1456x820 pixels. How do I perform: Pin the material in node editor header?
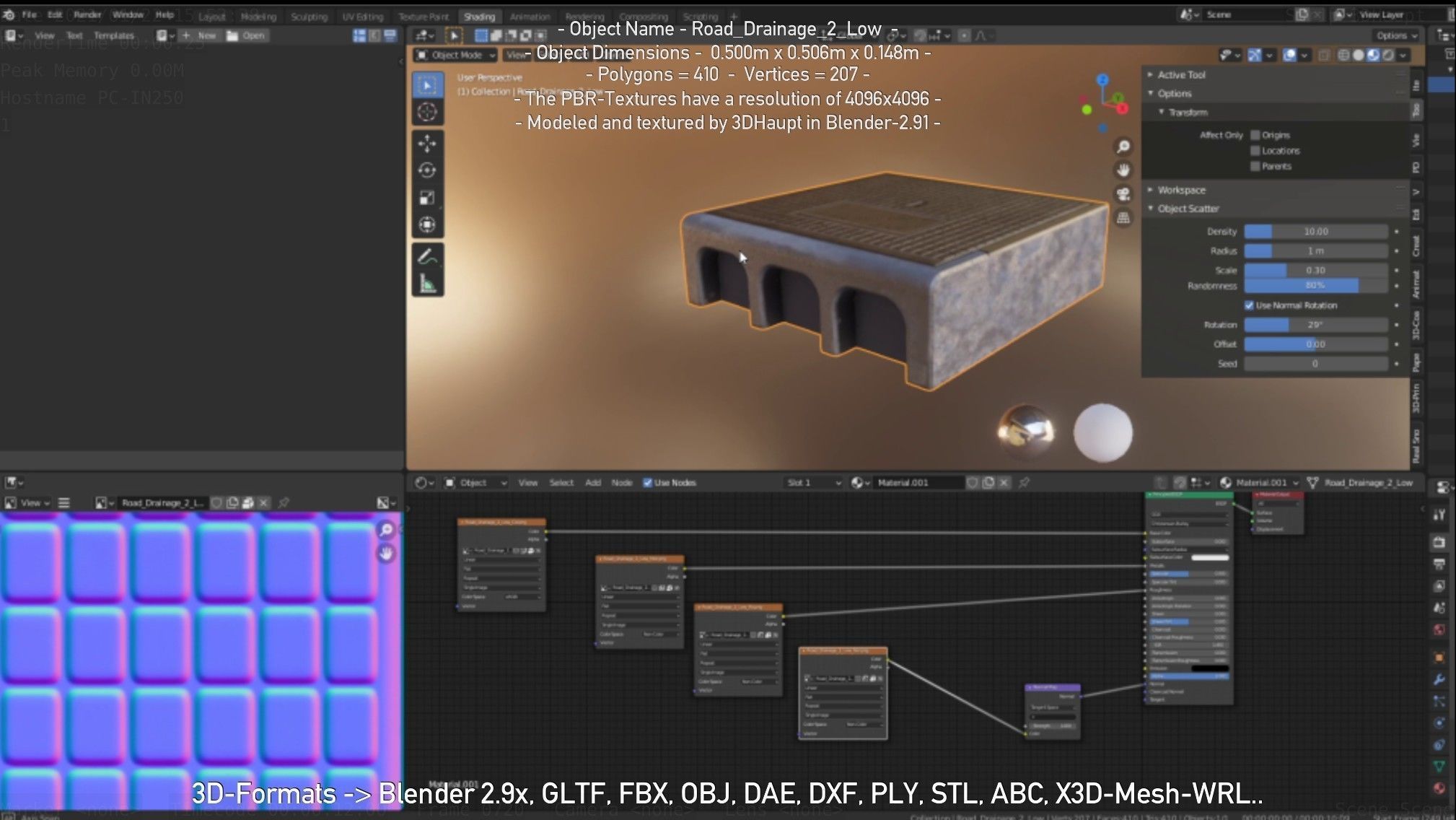click(x=1024, y=482)
